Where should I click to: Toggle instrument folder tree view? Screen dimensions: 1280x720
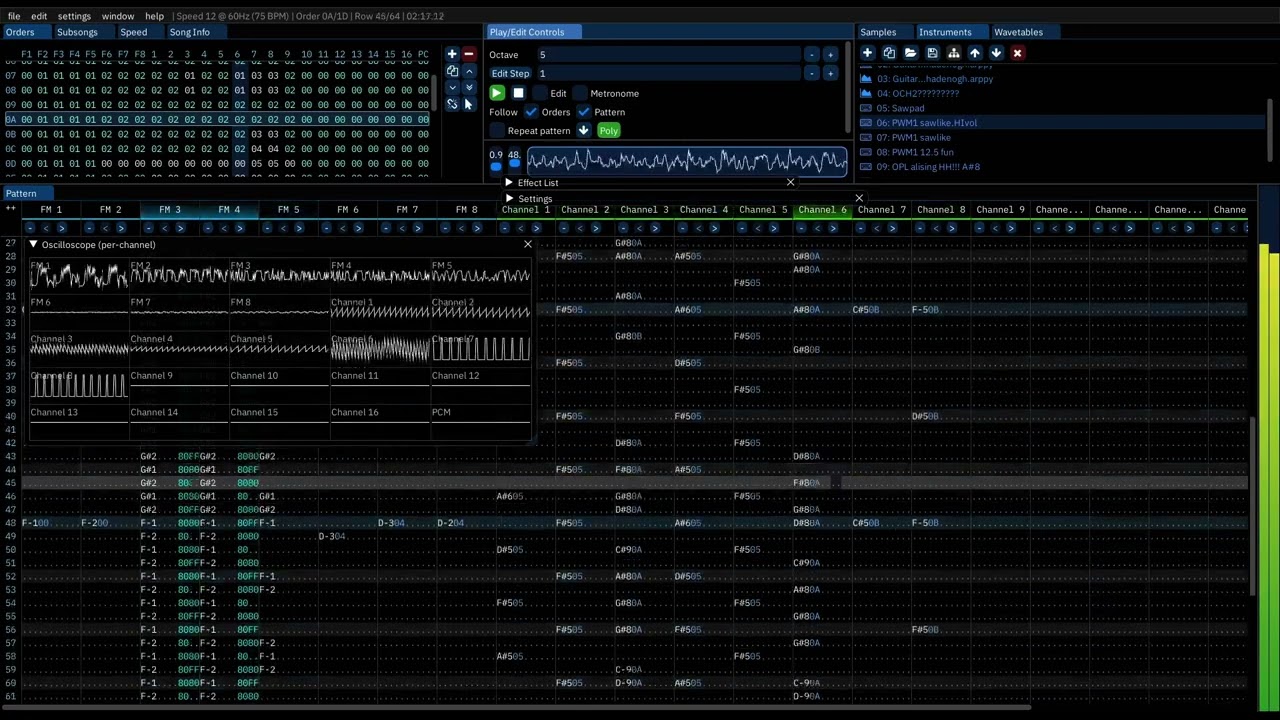[953, 53]
